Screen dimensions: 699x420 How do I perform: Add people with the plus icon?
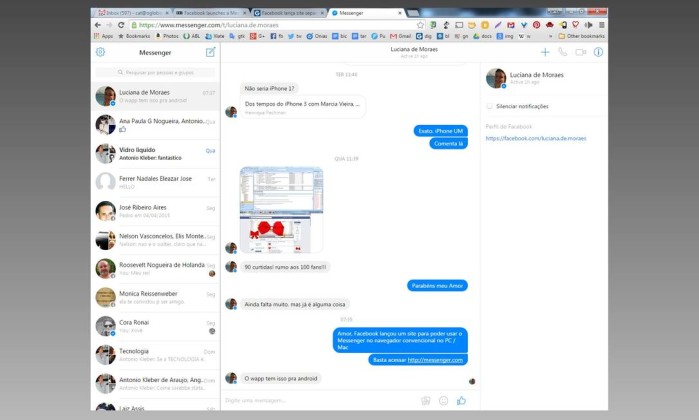pyautogui.click(x=545, y=52)
